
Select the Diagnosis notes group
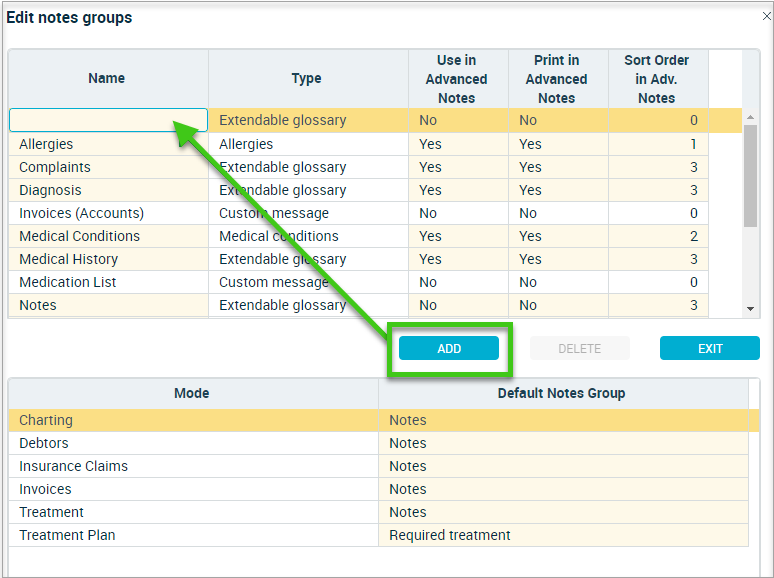(x=358, y=190)
